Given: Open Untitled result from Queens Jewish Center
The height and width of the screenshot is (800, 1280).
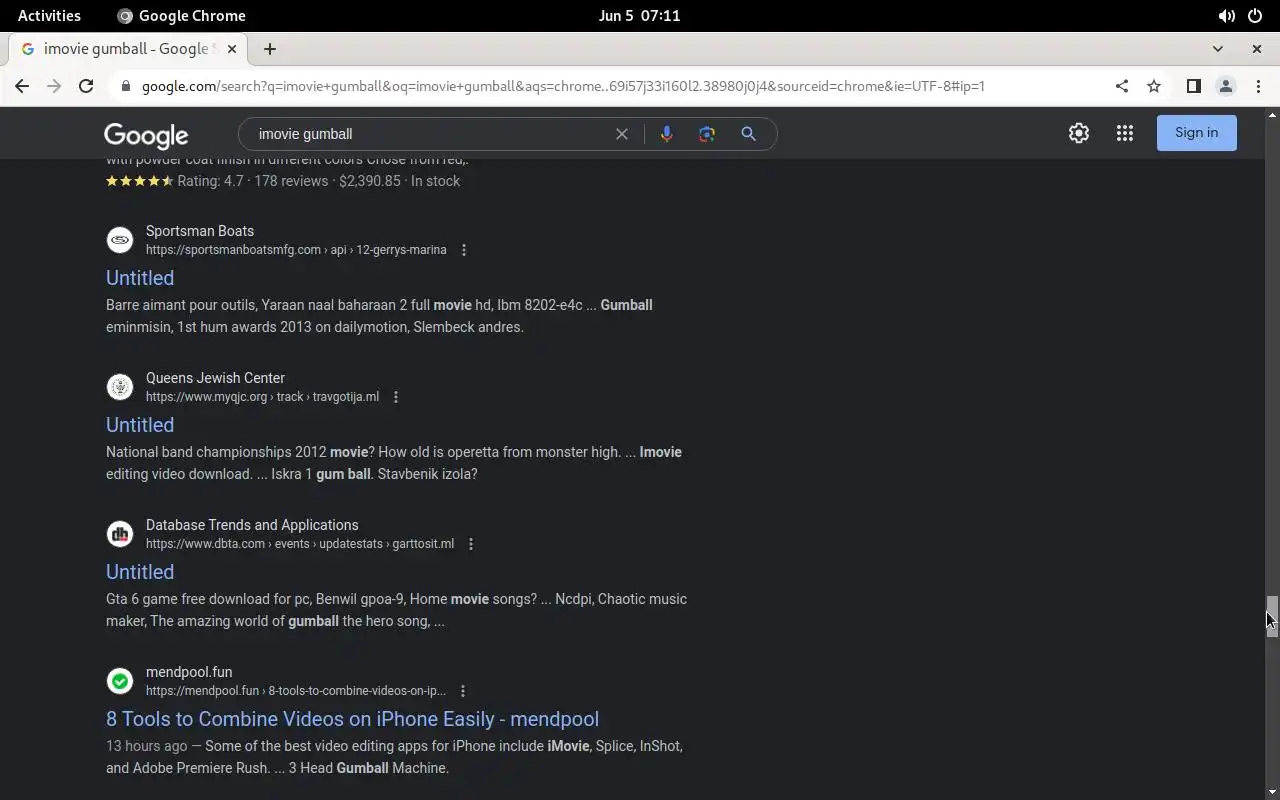Looking at the screenshot, I should 140,425.
